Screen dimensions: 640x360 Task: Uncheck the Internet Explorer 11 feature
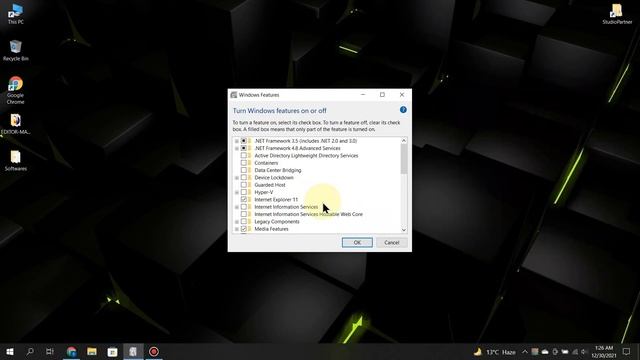click(244, 200)
